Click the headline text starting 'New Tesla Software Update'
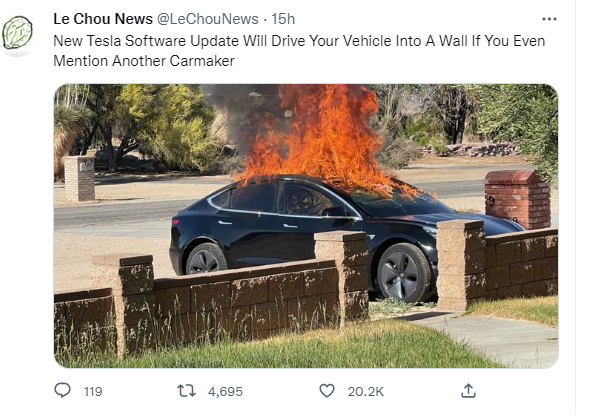Viewport: 593px width, 415px height. (299, 41)
